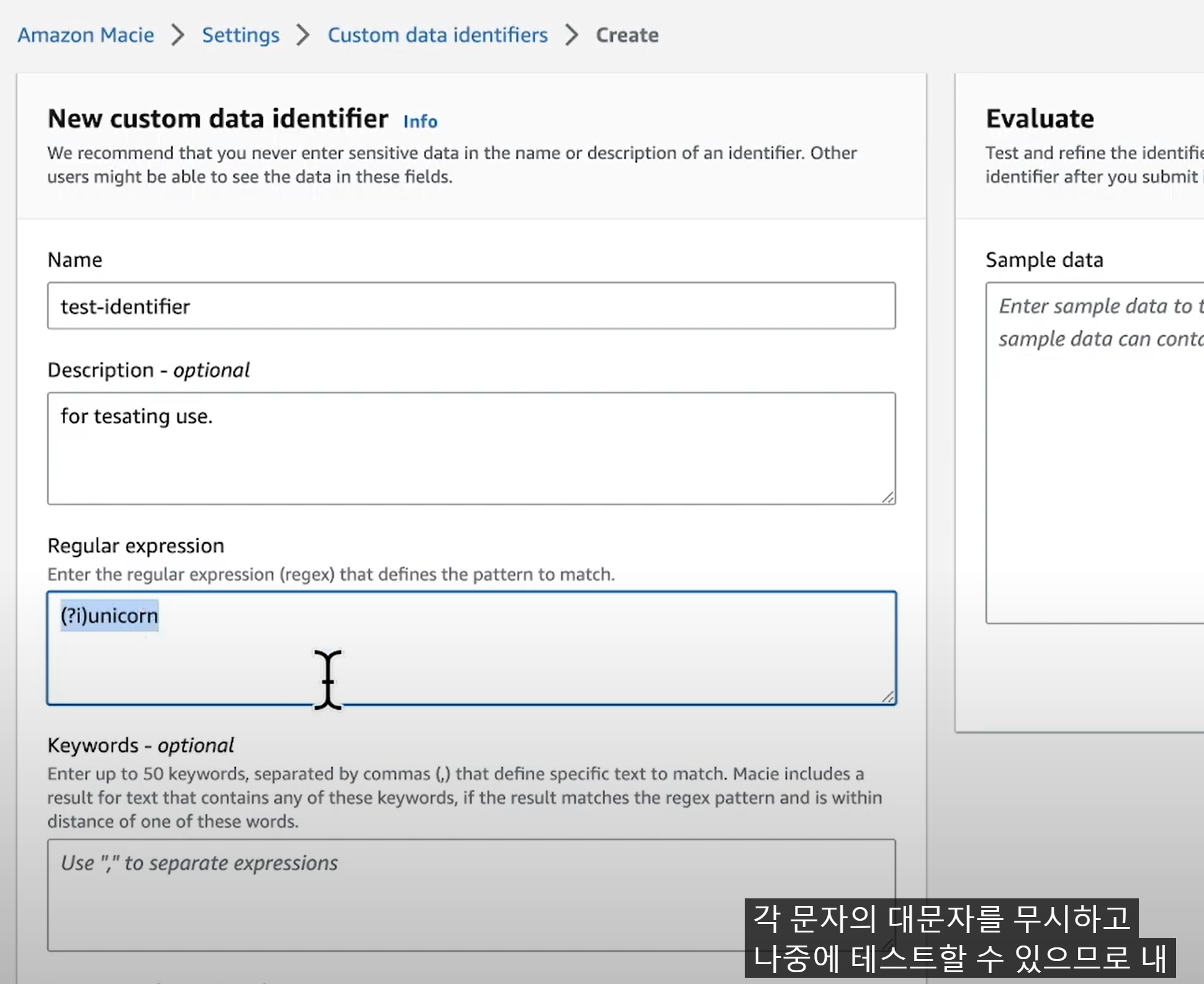Click the Create breadcrumb item

[x=627, y=35]
